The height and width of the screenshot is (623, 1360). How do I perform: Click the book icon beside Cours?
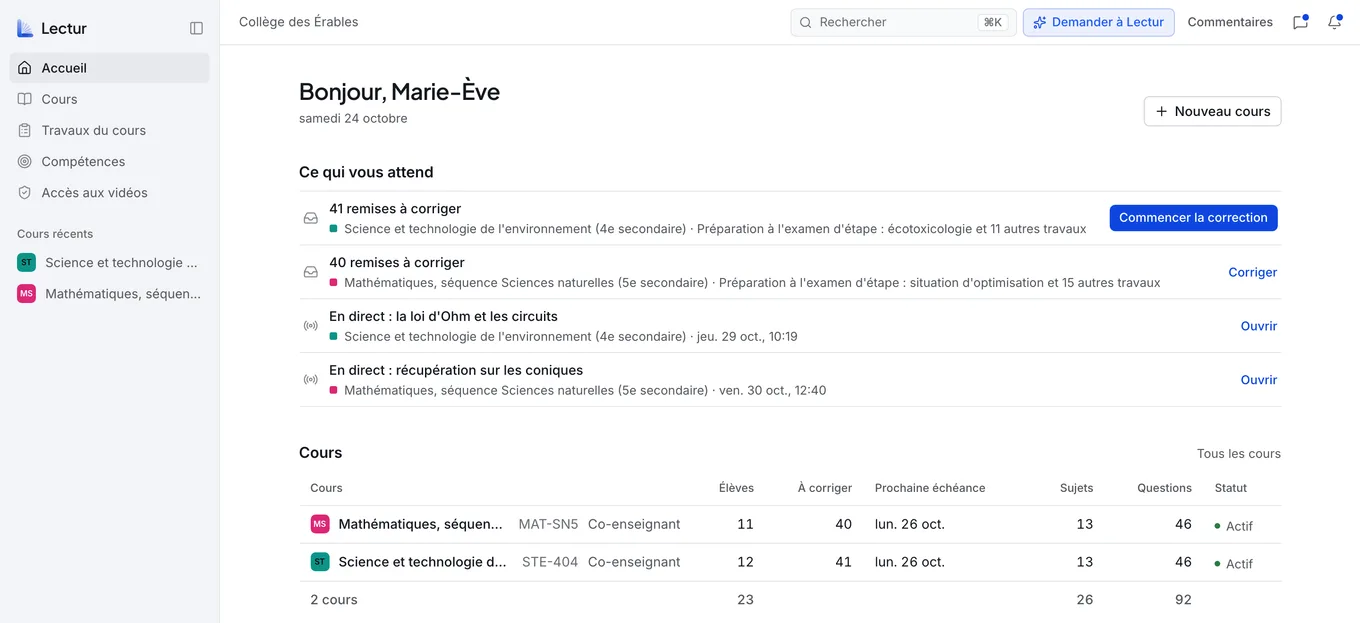tap(25, 99)
